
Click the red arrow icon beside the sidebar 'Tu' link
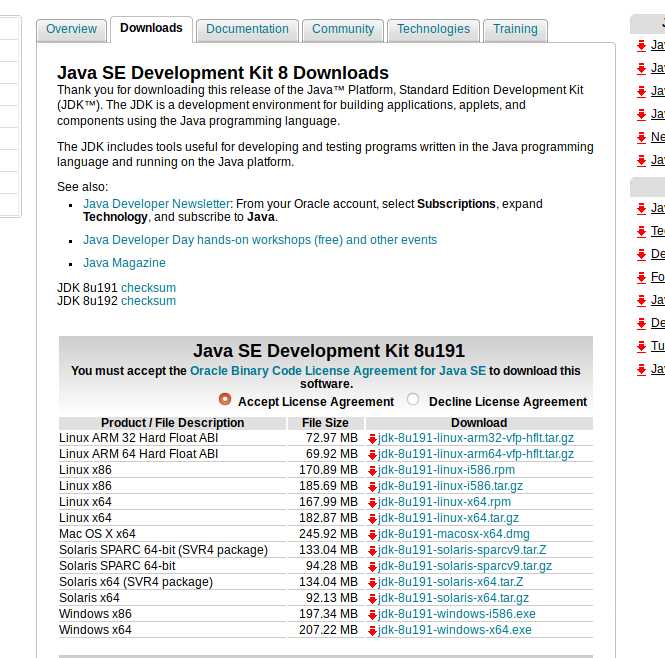click(641, 346)
